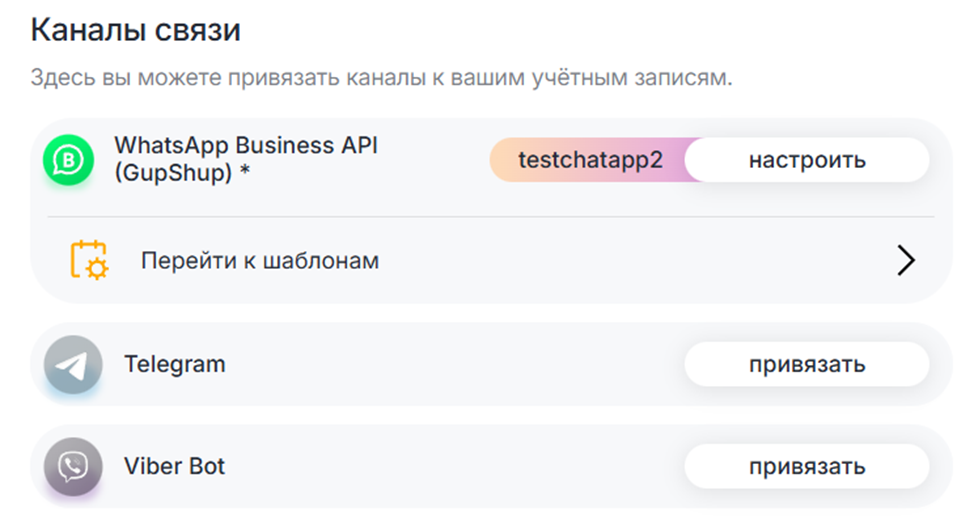Click empty space in the Viber Bot row

click(450, 467)
